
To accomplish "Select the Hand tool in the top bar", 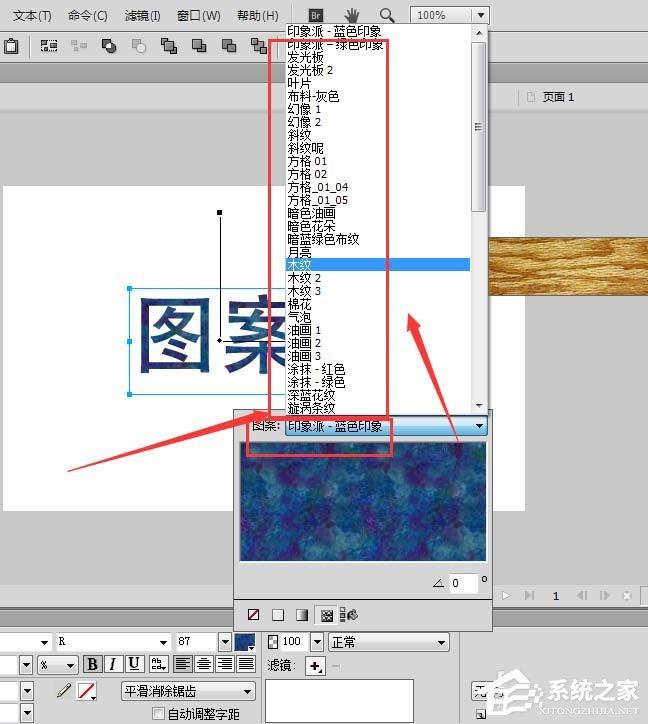I will (x=351, y=16).
